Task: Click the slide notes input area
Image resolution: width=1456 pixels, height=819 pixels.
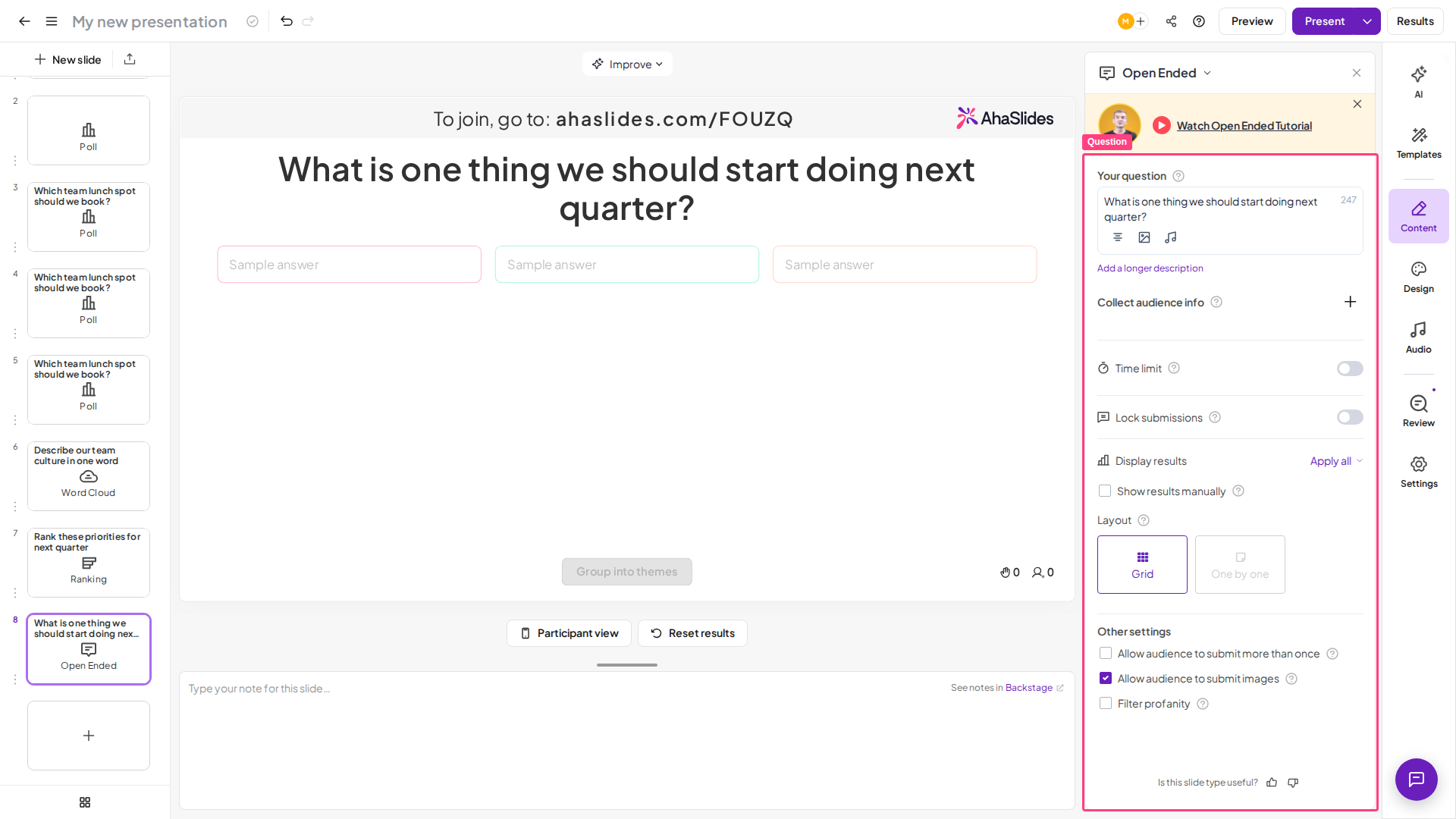Action: coord(627,740)
